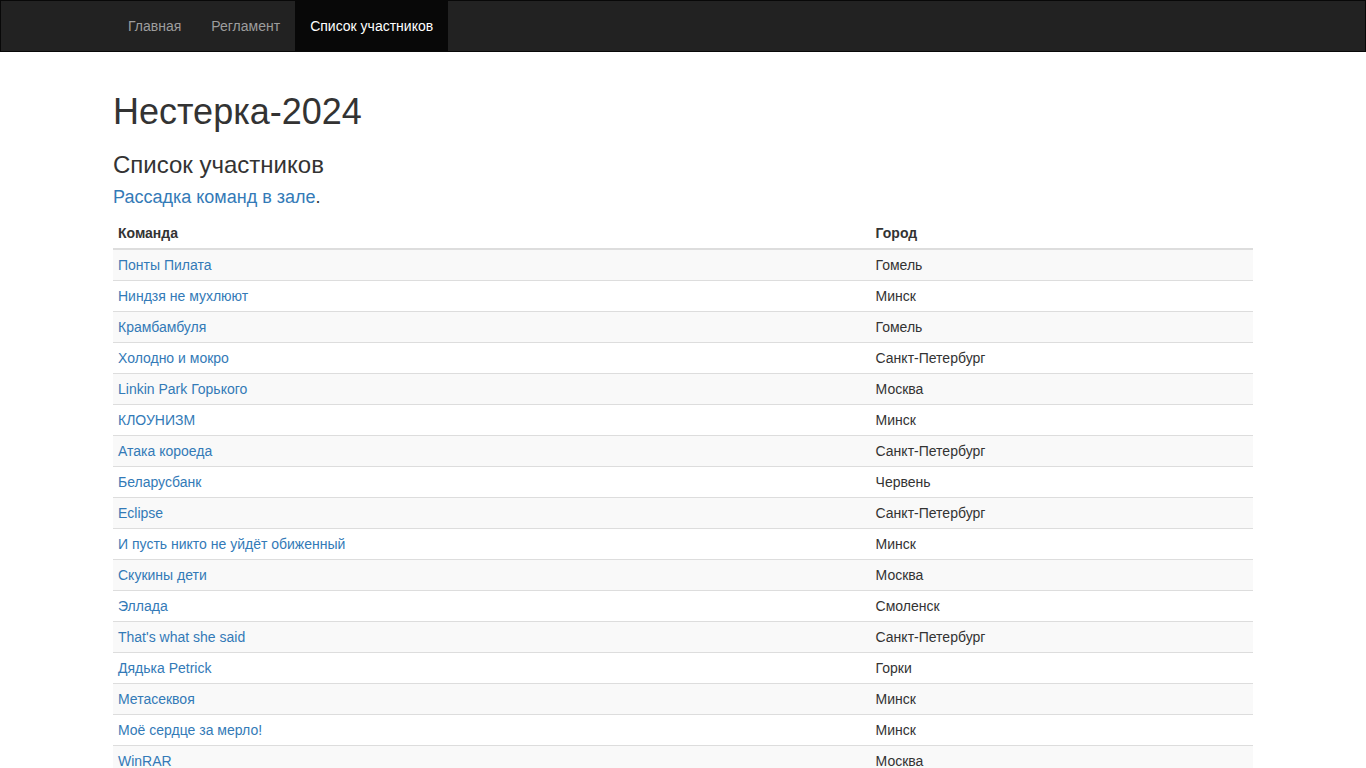The image size is (1366, 768).
Task: Open the WinRAR team link
Action: (145, 761)
